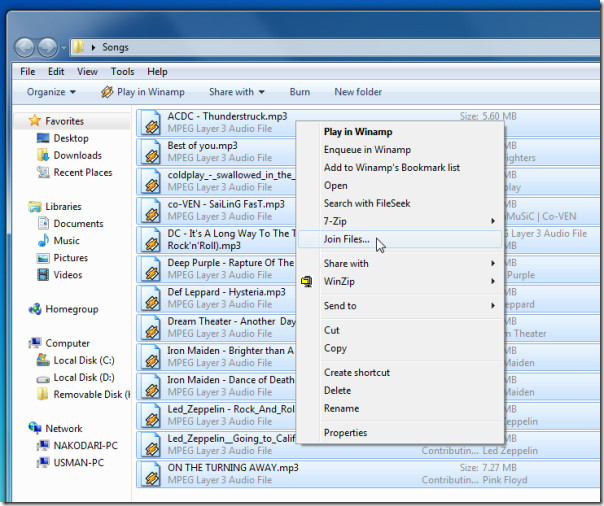Click the Best of you.mp3 file icon
The image size is (604, 506).
click(151, 152)
